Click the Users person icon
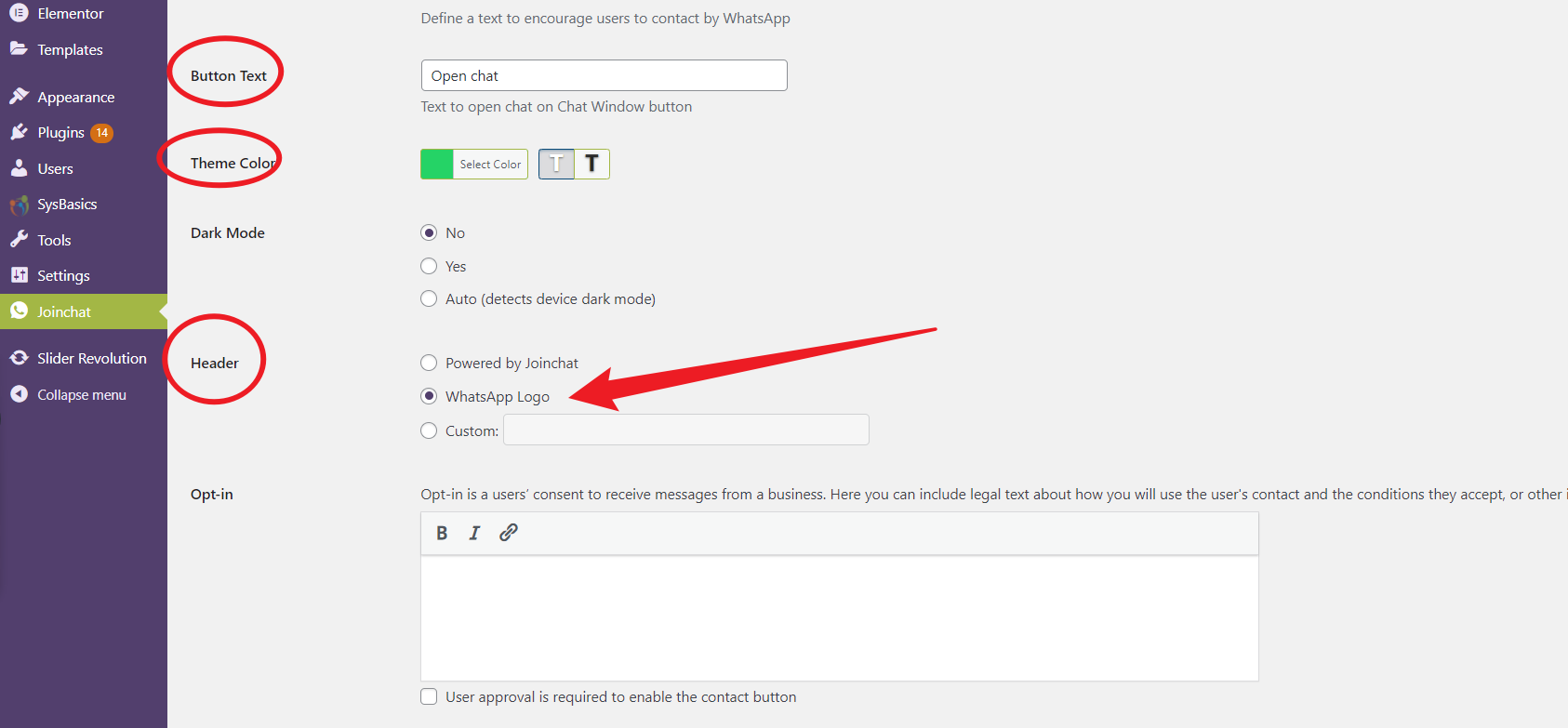 pyautogui.click(x=19, y=168)
